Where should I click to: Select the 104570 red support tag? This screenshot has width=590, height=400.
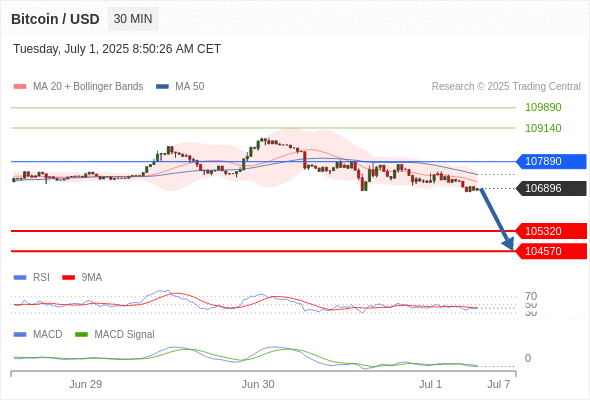(x=551, y=251)
